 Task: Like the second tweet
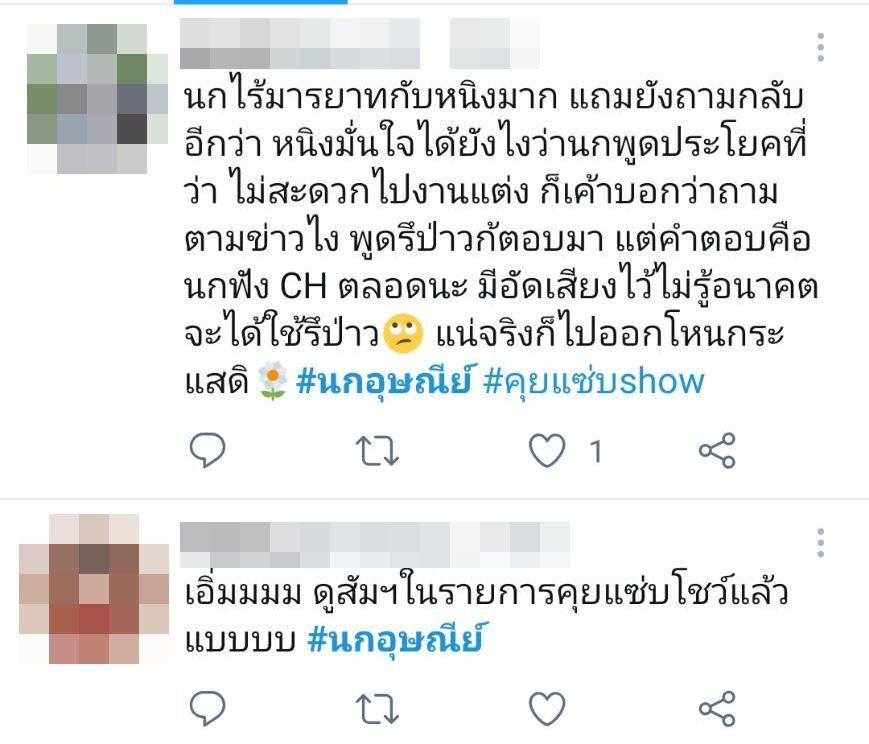[x=547, y=708]
